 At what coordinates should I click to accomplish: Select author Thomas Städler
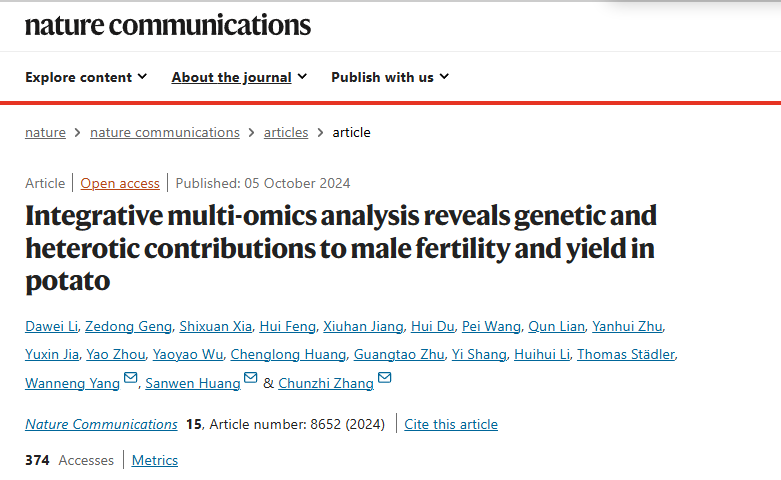pos(626,354)
